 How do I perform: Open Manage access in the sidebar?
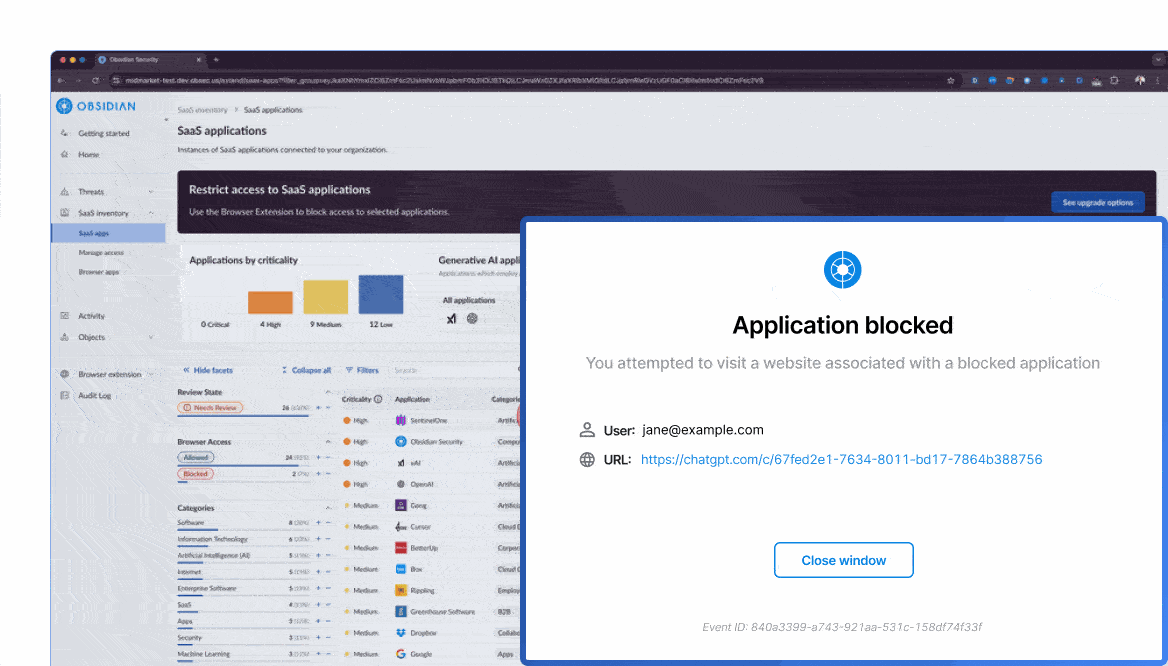[101, 253]
